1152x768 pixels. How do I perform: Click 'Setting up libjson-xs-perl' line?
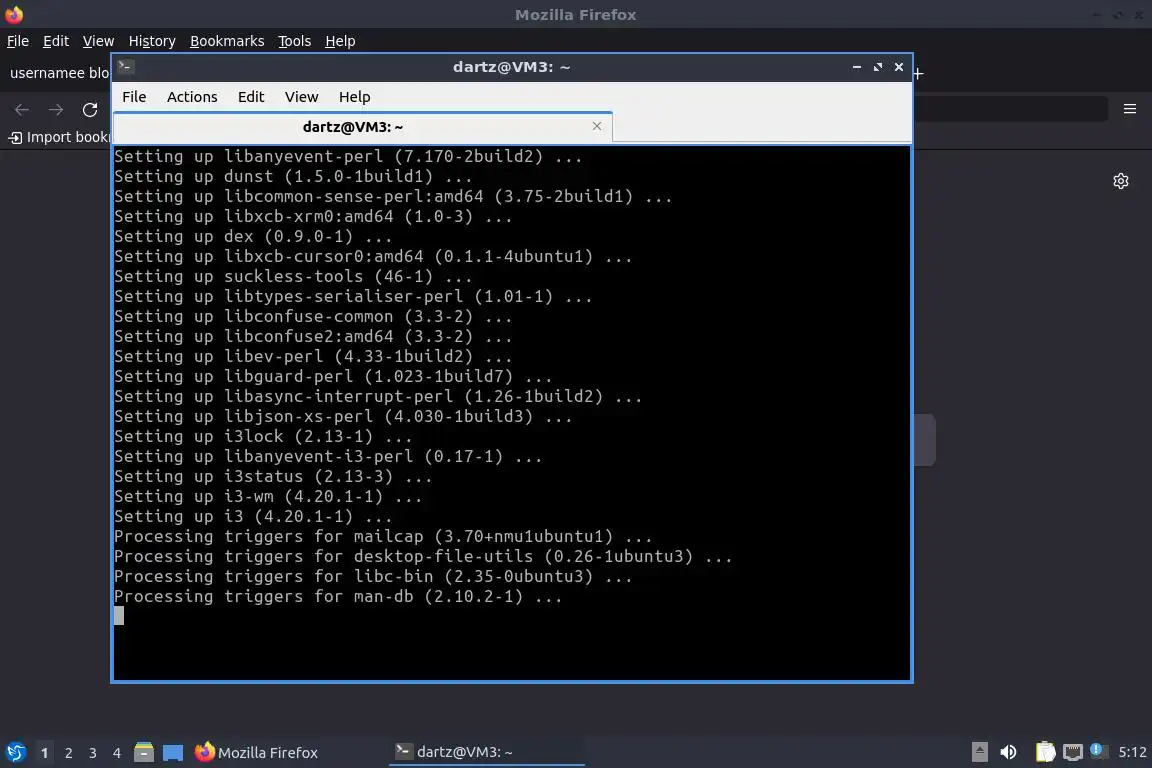(x=343, y=417)
